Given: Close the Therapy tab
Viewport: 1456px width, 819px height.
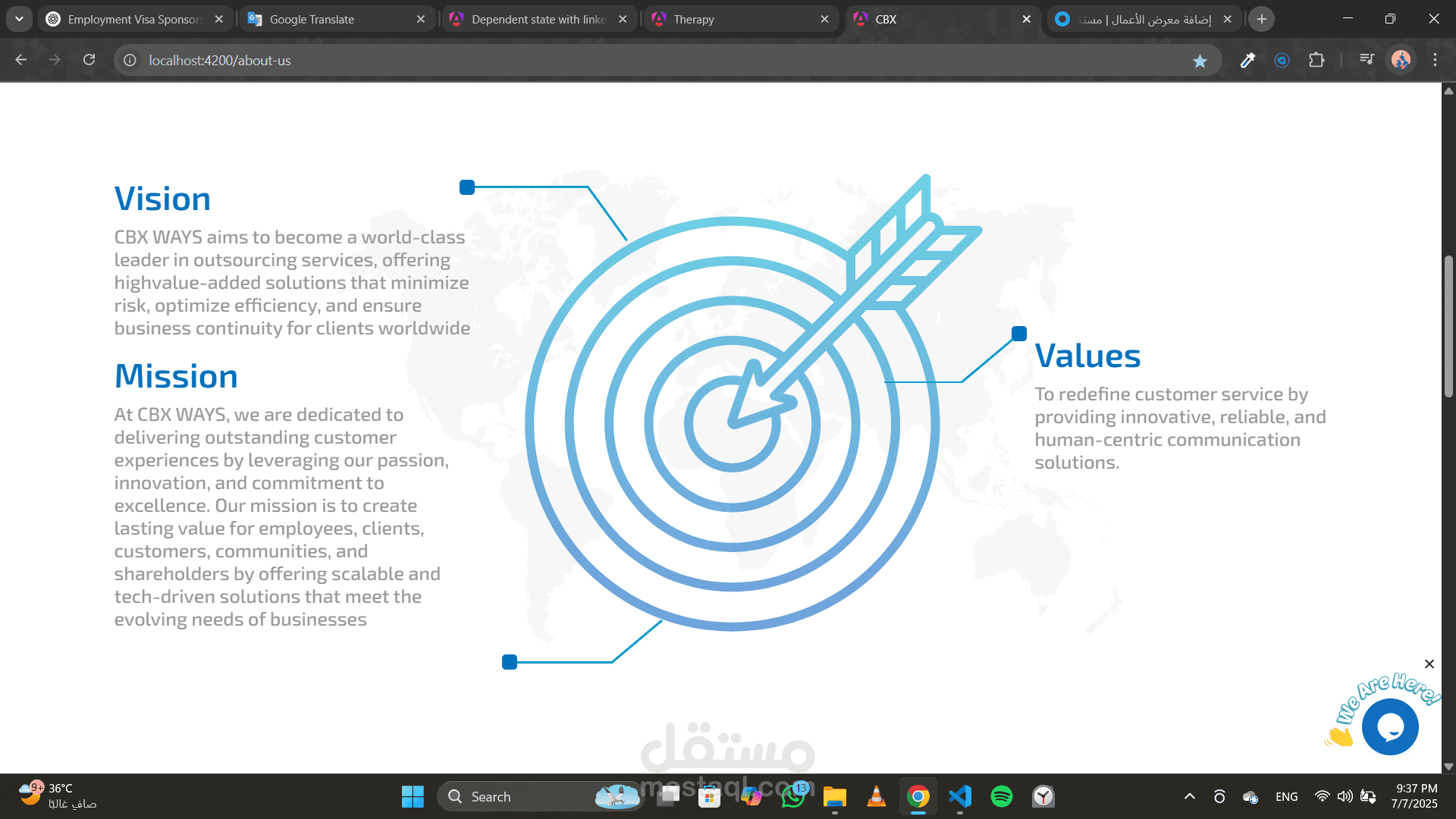Looking at the screenshot, I should point(824,19).
